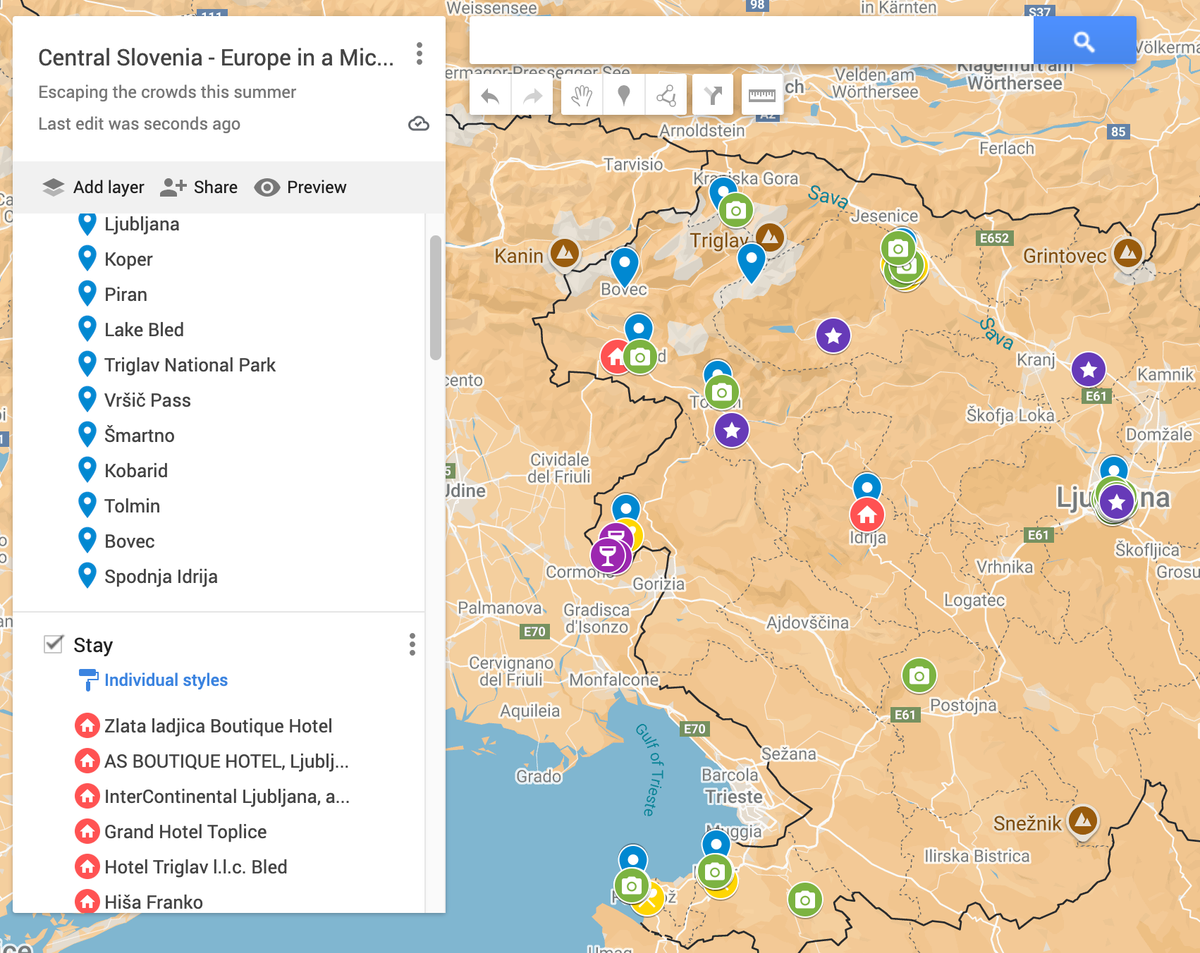Select the Measure distances ruler tool
Screen dimensions: 1200x953
tap(760, 94)
